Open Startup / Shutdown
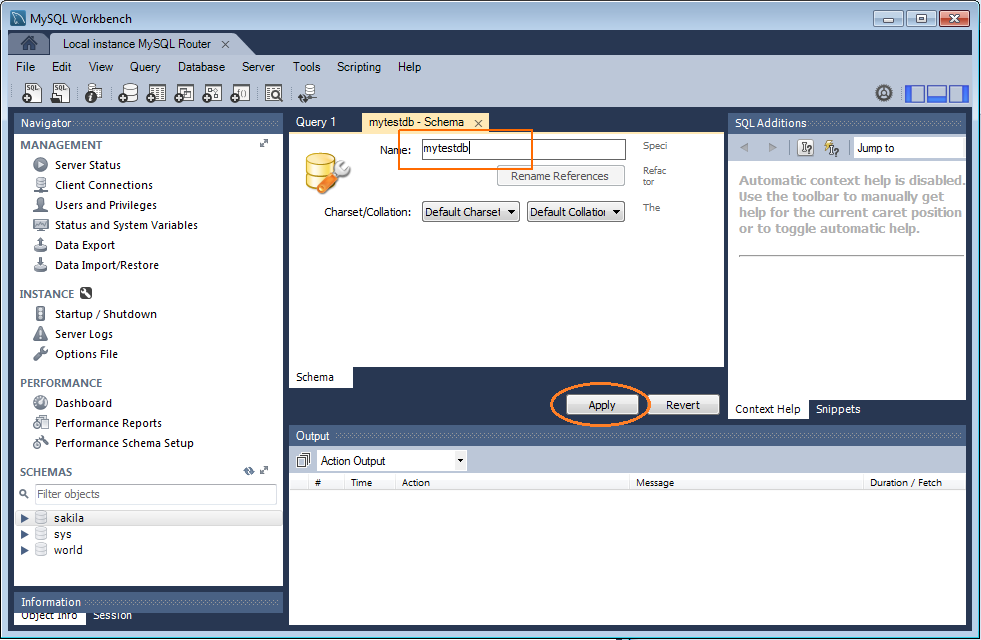981x640 pixels. point(106,314)
